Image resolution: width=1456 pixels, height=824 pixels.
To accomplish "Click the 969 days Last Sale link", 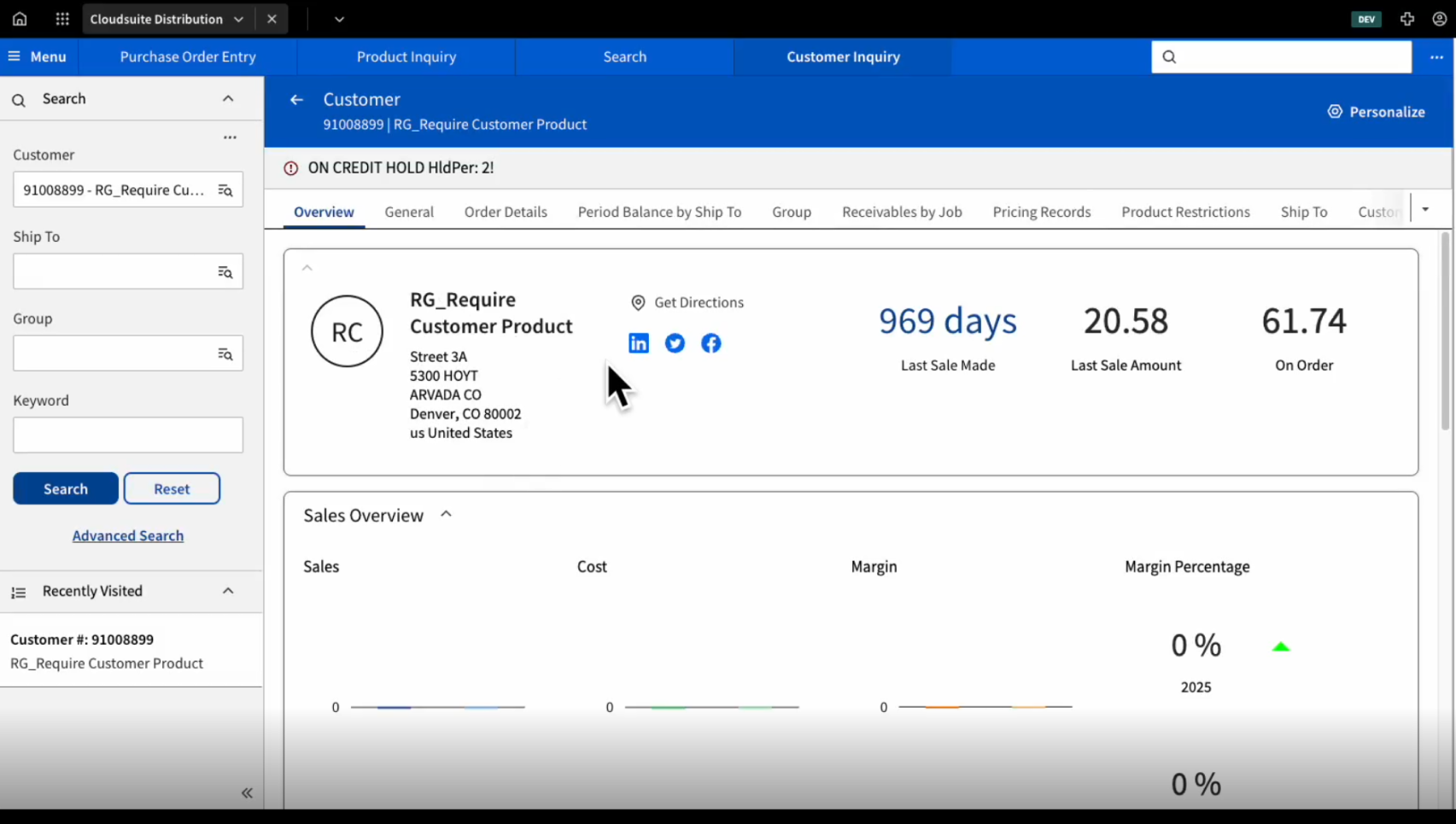I will 948,321.
